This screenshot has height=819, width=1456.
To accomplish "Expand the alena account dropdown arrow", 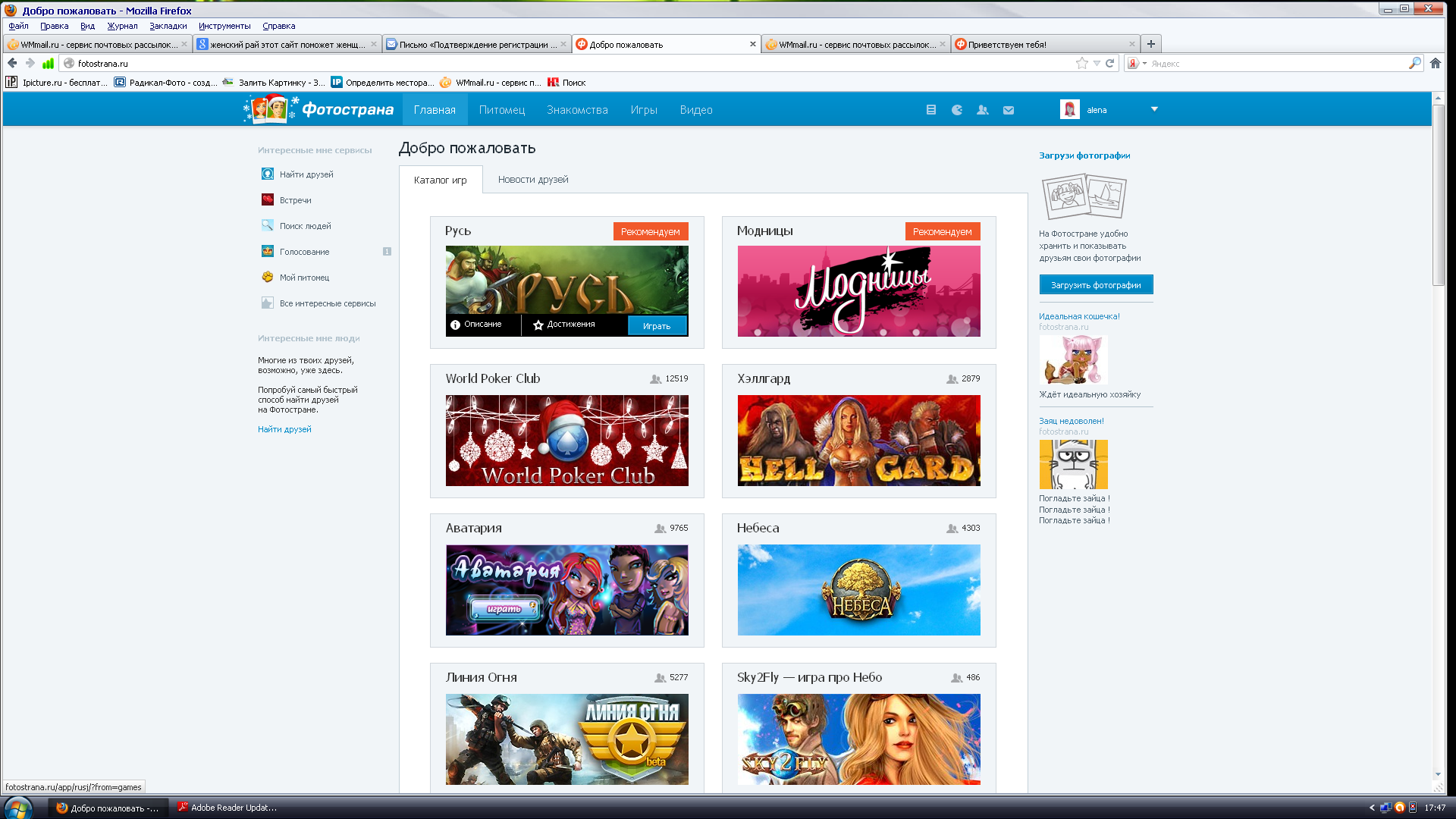I will pos(1154,109).
